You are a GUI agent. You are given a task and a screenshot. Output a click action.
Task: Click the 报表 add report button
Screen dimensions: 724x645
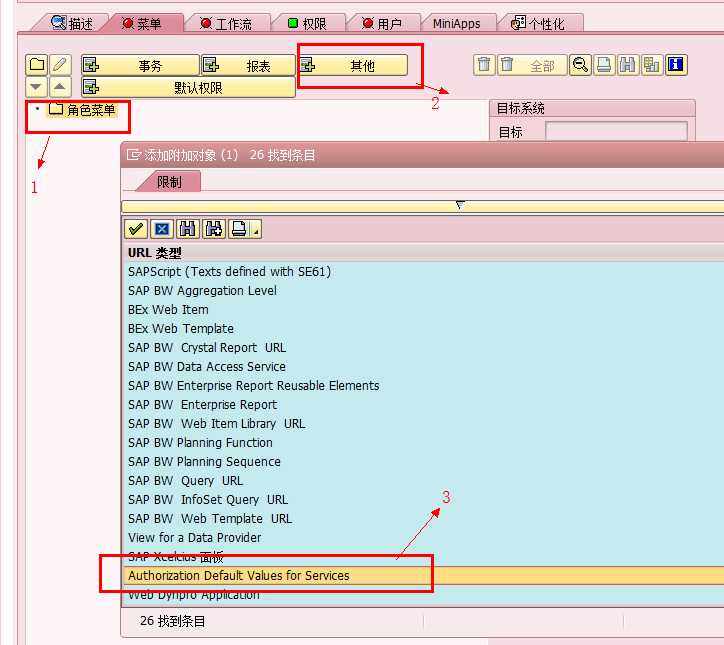pyautogui.click(x=248, y=65)
